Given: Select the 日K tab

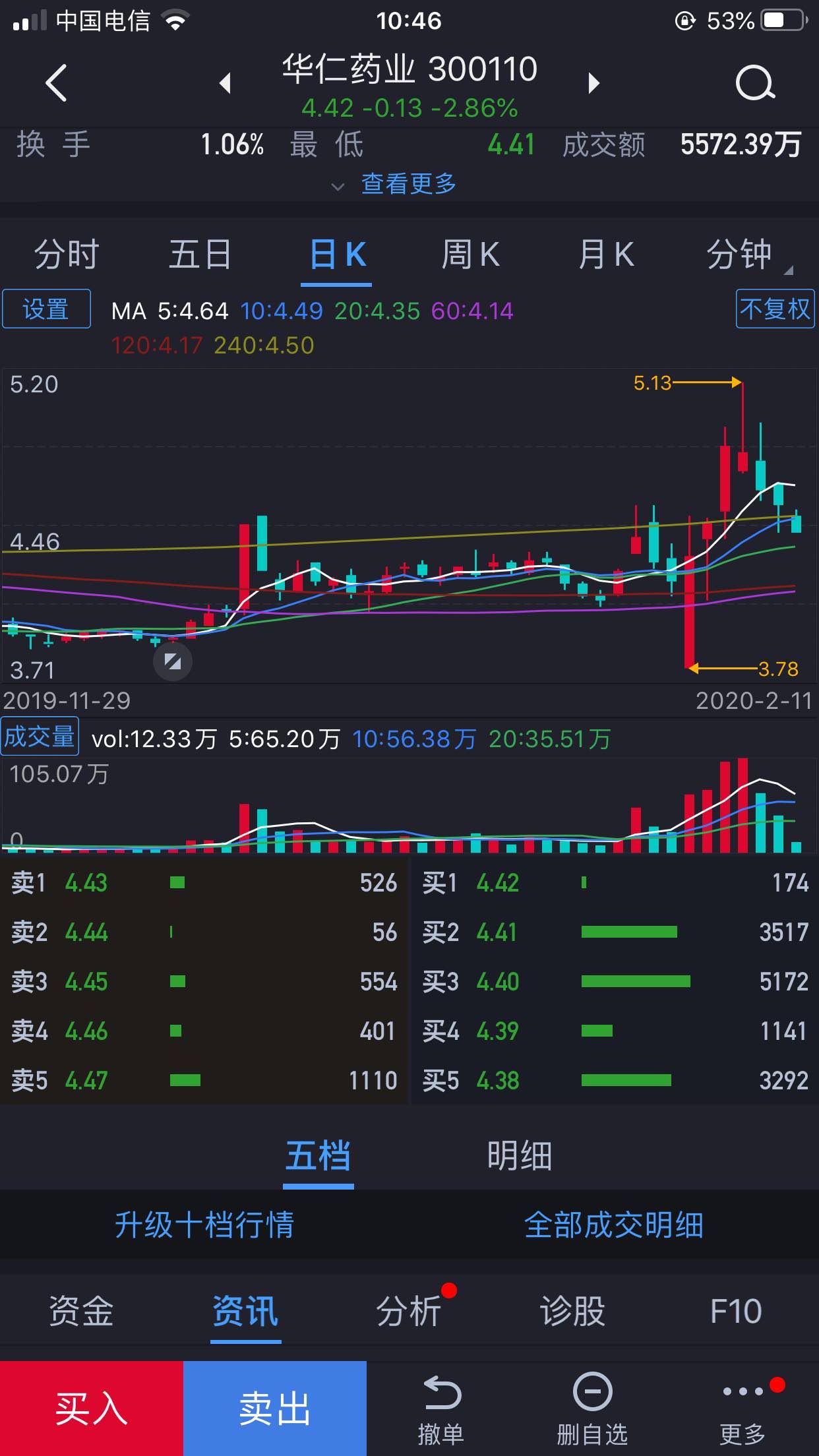Looking at the screenshot, I should (337, 255).
